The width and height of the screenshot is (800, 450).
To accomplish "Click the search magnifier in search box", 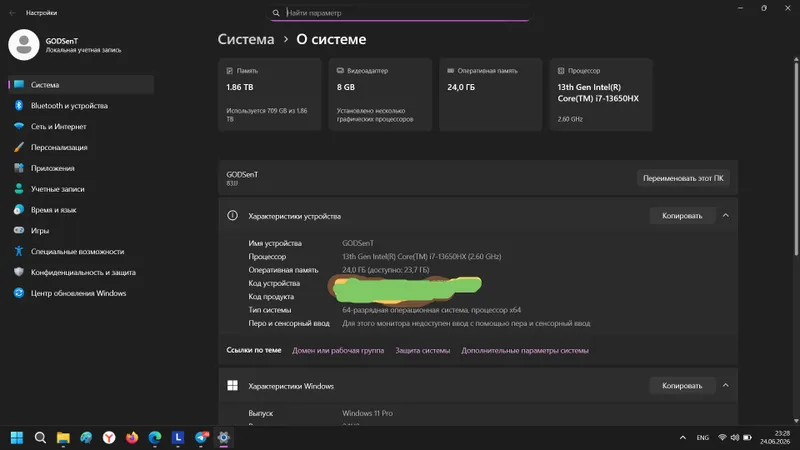I will (276, 13).
